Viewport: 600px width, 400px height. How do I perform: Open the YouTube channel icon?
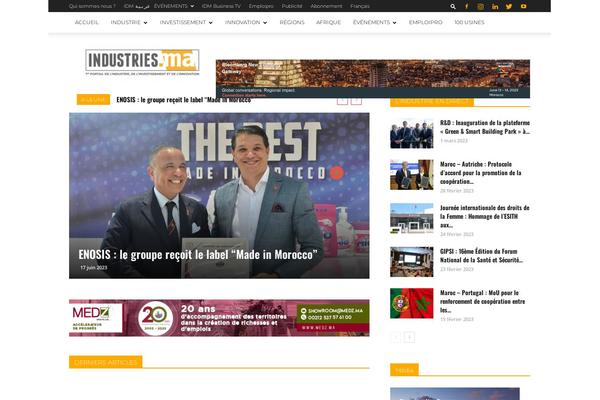tap(523, 7)
